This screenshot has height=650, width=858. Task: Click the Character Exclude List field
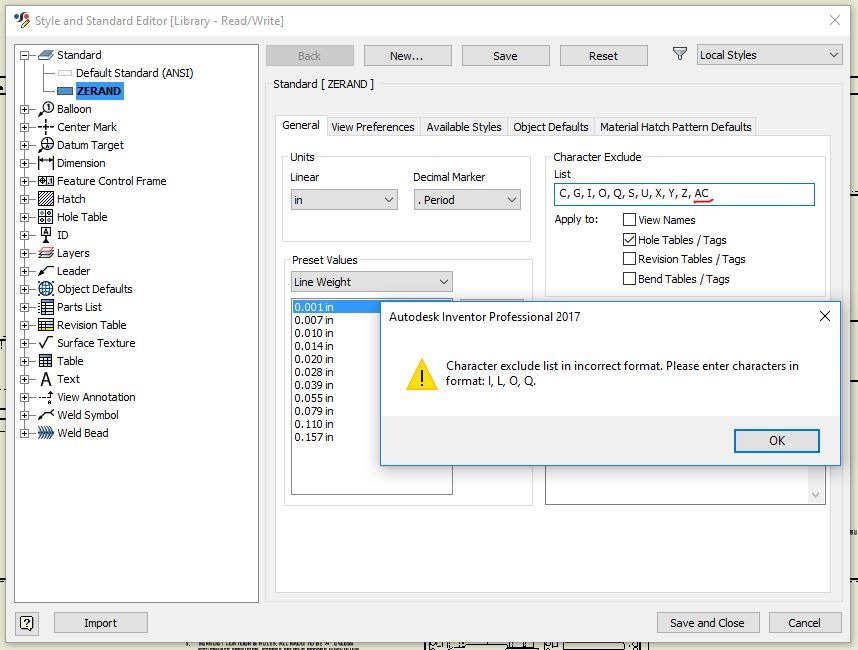click(x=684, y=194)
